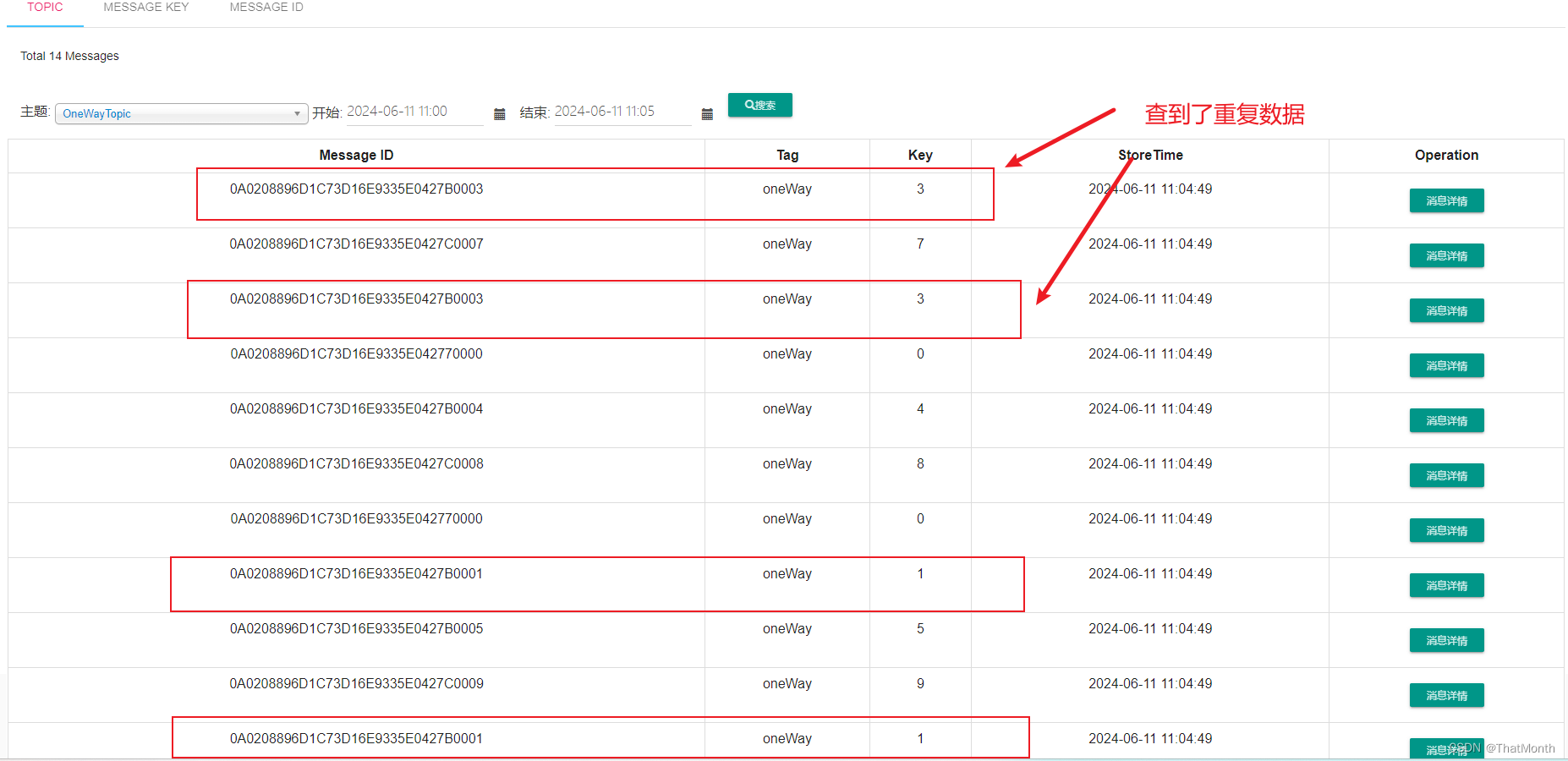Click the Key column header
Image resolution: width=1568 pixels, height=761 pixels.
click(920, 156)
